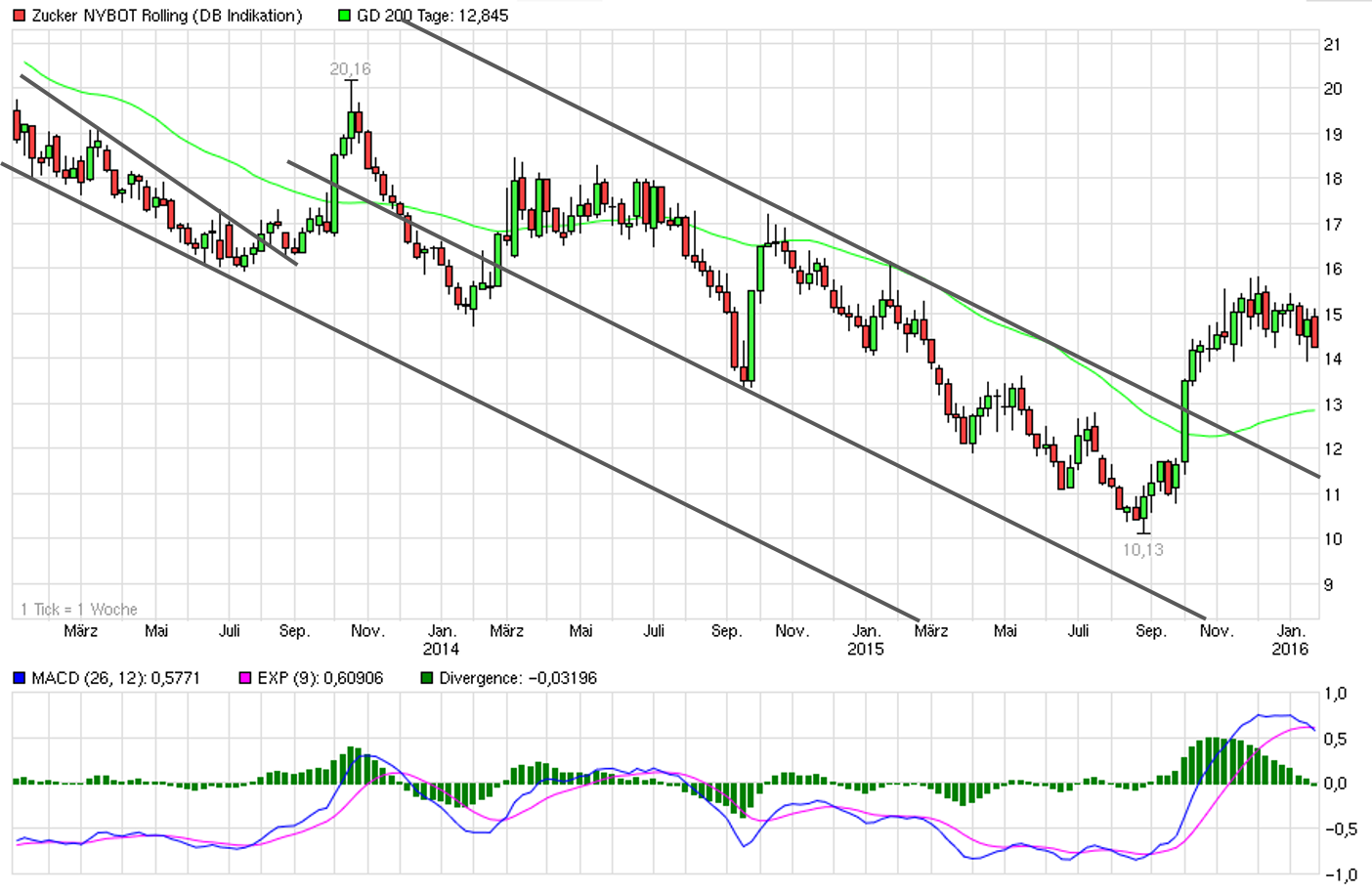1372x893 pixels.
Task: Click the 1,0 value on MACD axis
Action: (1335, 694)
